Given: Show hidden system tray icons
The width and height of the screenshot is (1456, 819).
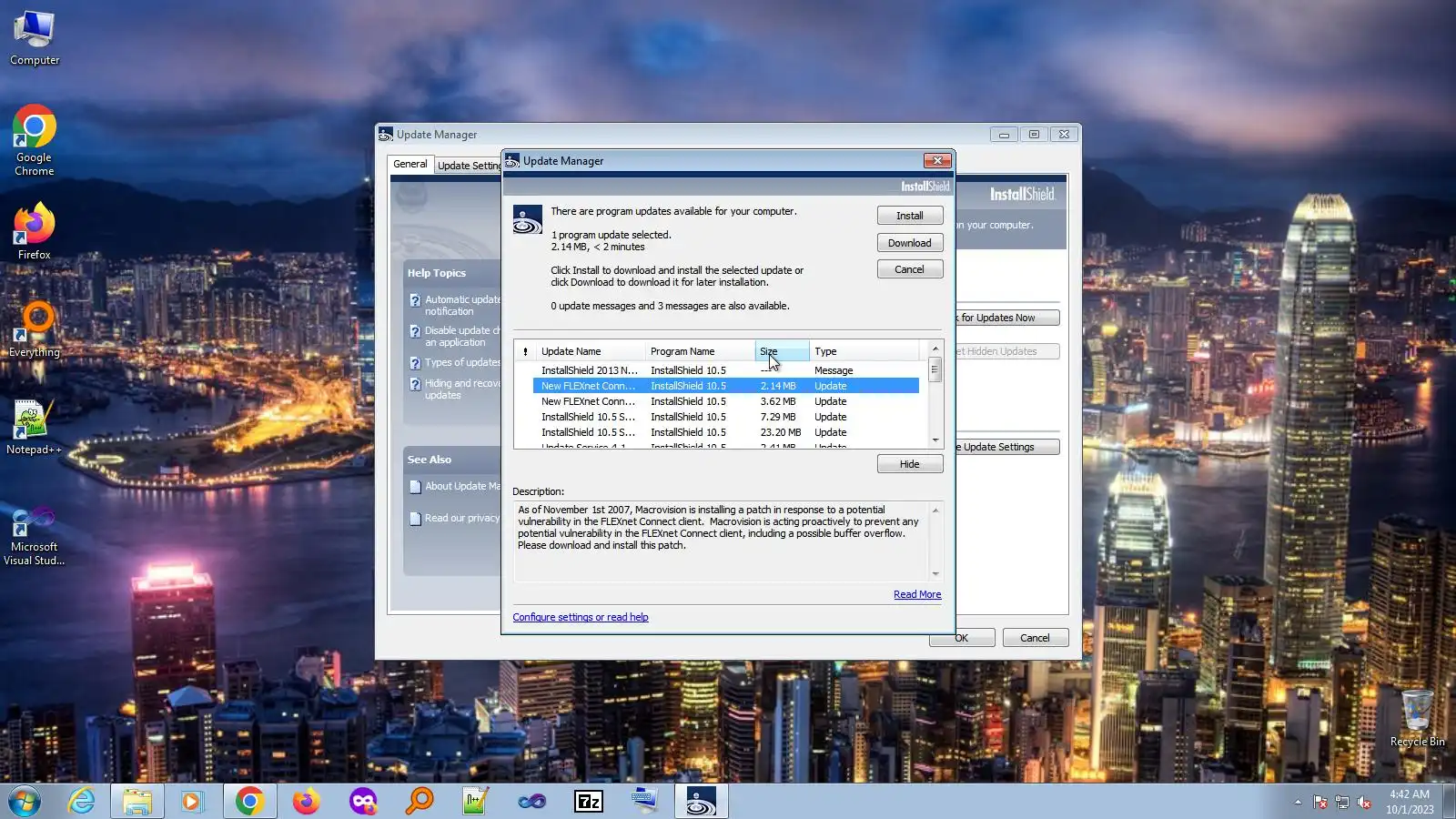Looking at the screenshot, I should pyautogui.click(x=1298, y=802).
